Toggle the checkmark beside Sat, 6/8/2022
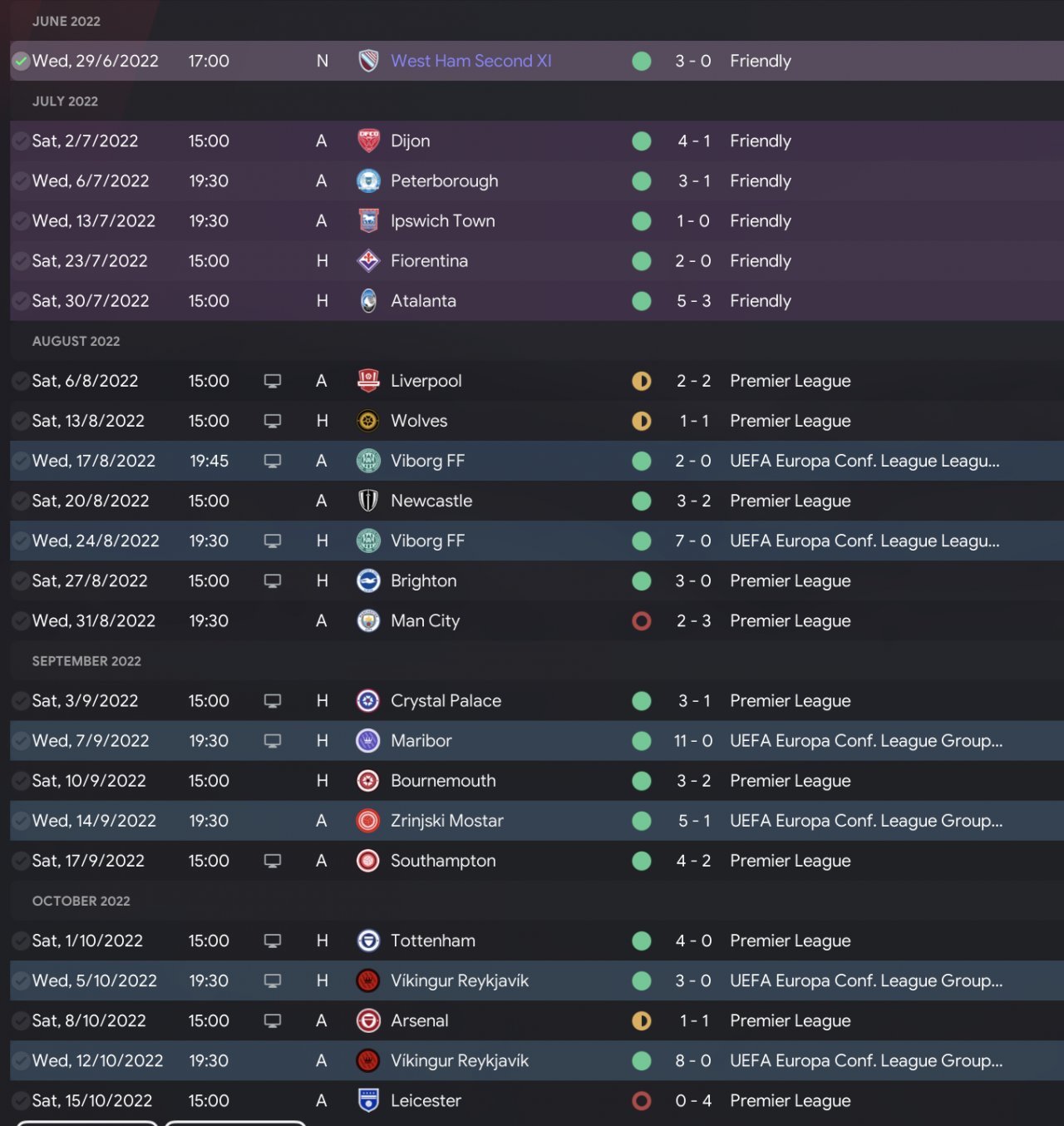1064x1126 pixels. [x=21, y=381]
